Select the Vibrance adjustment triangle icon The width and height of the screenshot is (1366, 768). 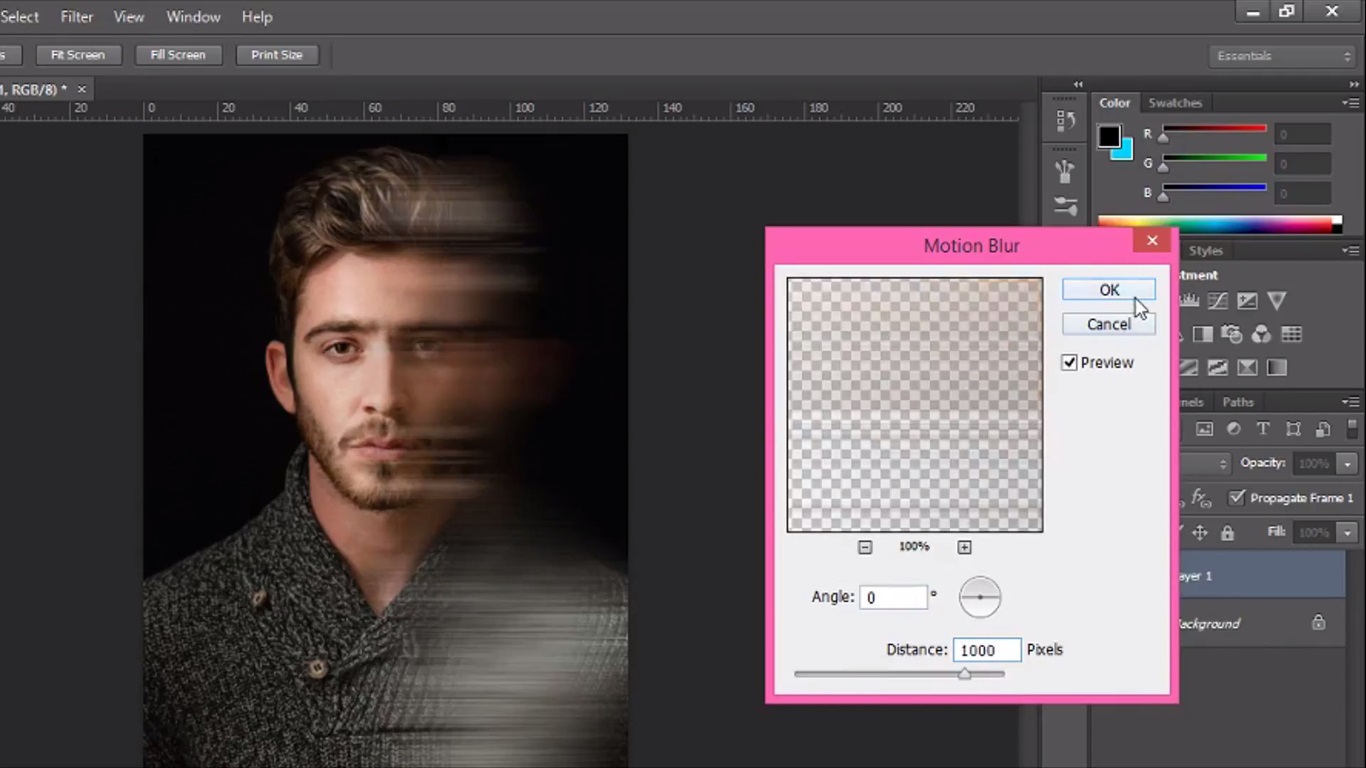(x=1276, y=300)
